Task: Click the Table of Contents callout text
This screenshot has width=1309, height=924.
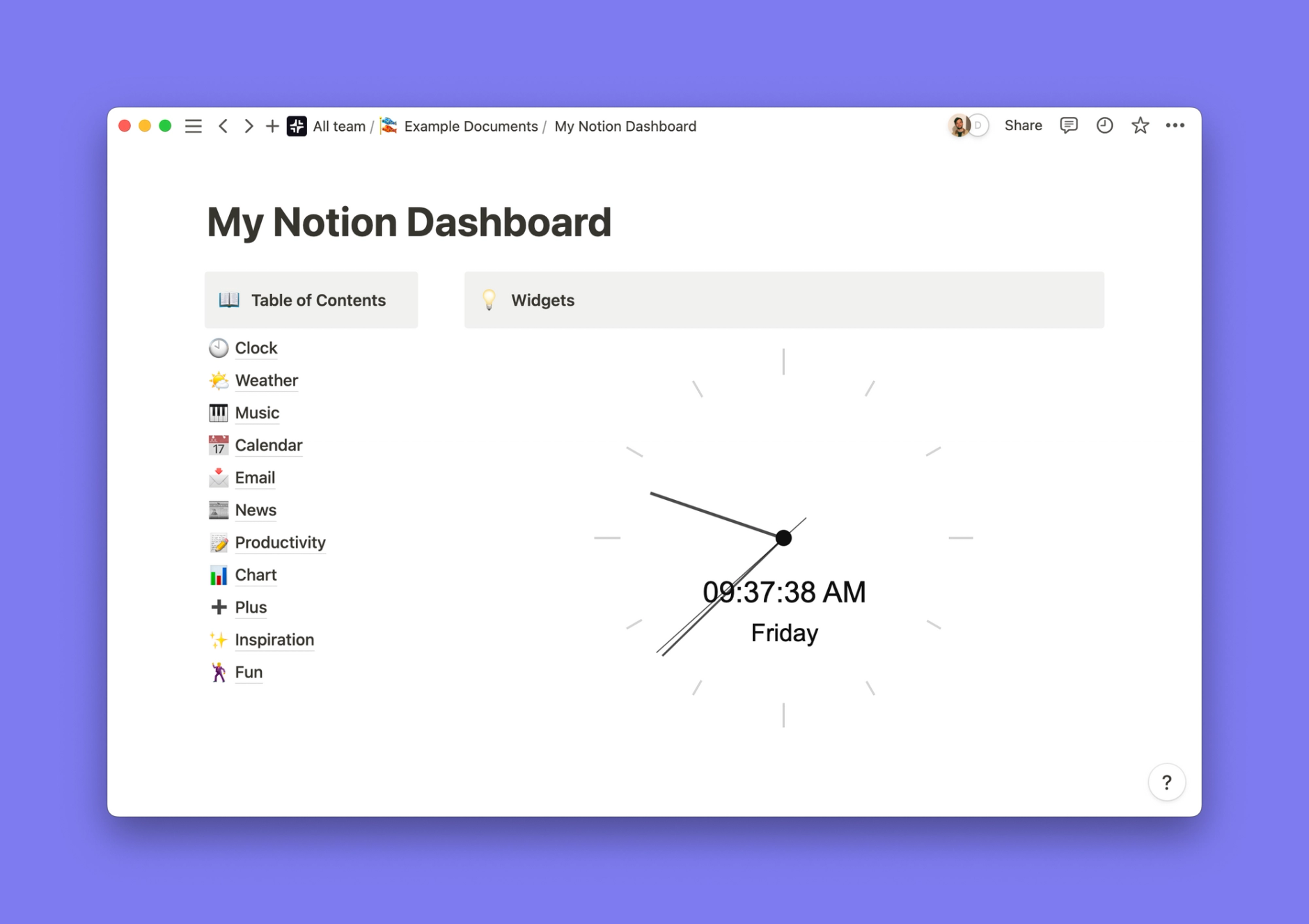Action: pyautogui.click(x=318, y=300)
